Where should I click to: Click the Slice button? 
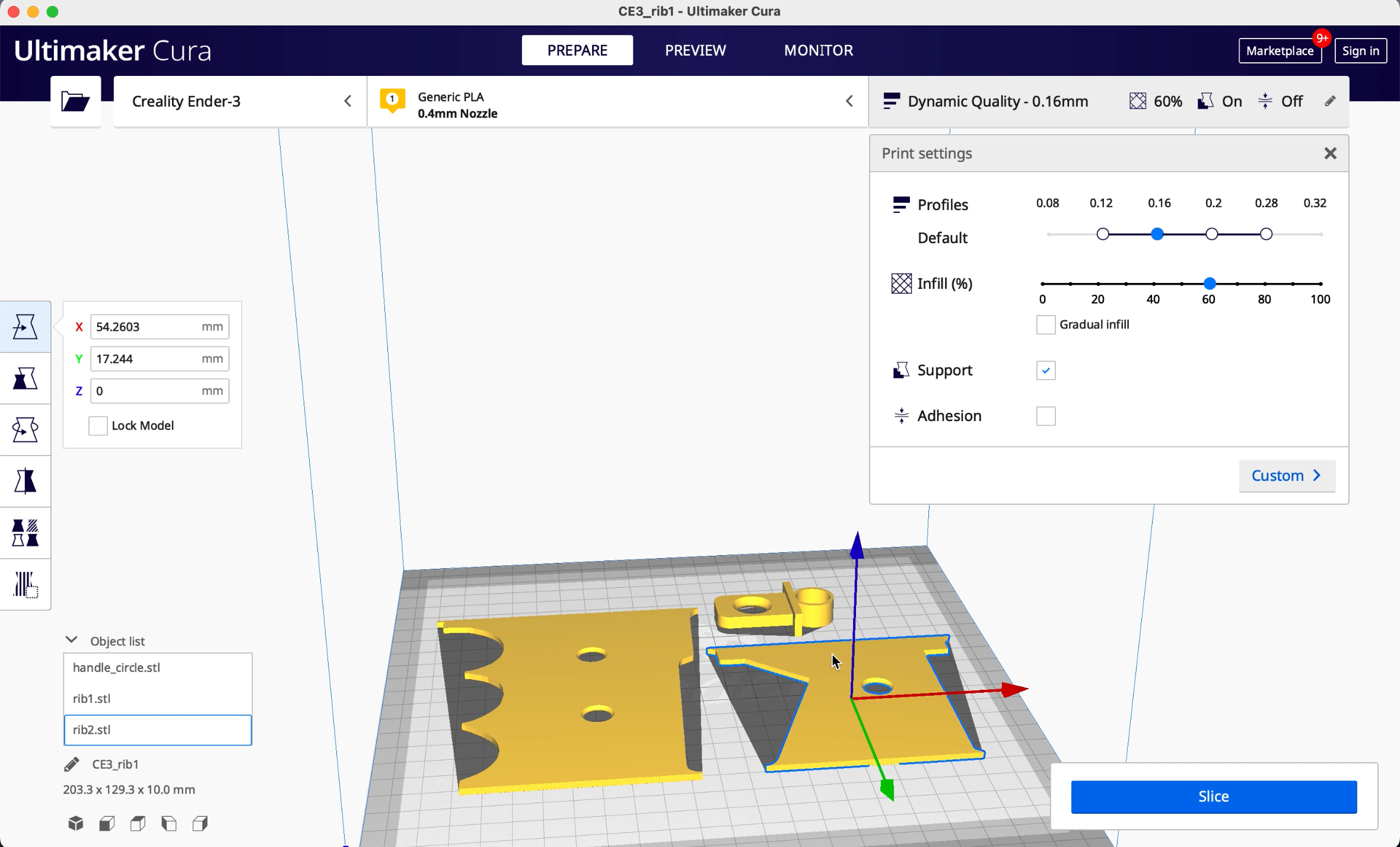pyautogui.click(x=1213, y=796)
